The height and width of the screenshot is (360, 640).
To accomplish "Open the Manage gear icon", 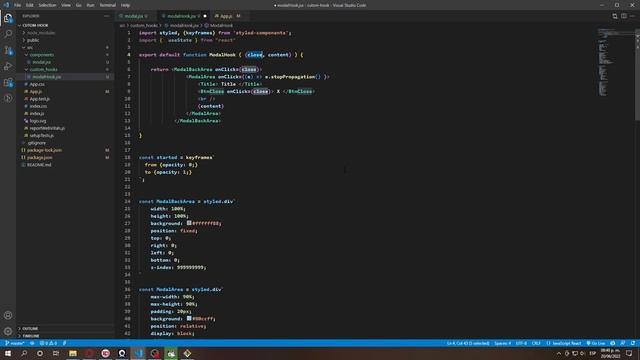I will pos(8,331).
